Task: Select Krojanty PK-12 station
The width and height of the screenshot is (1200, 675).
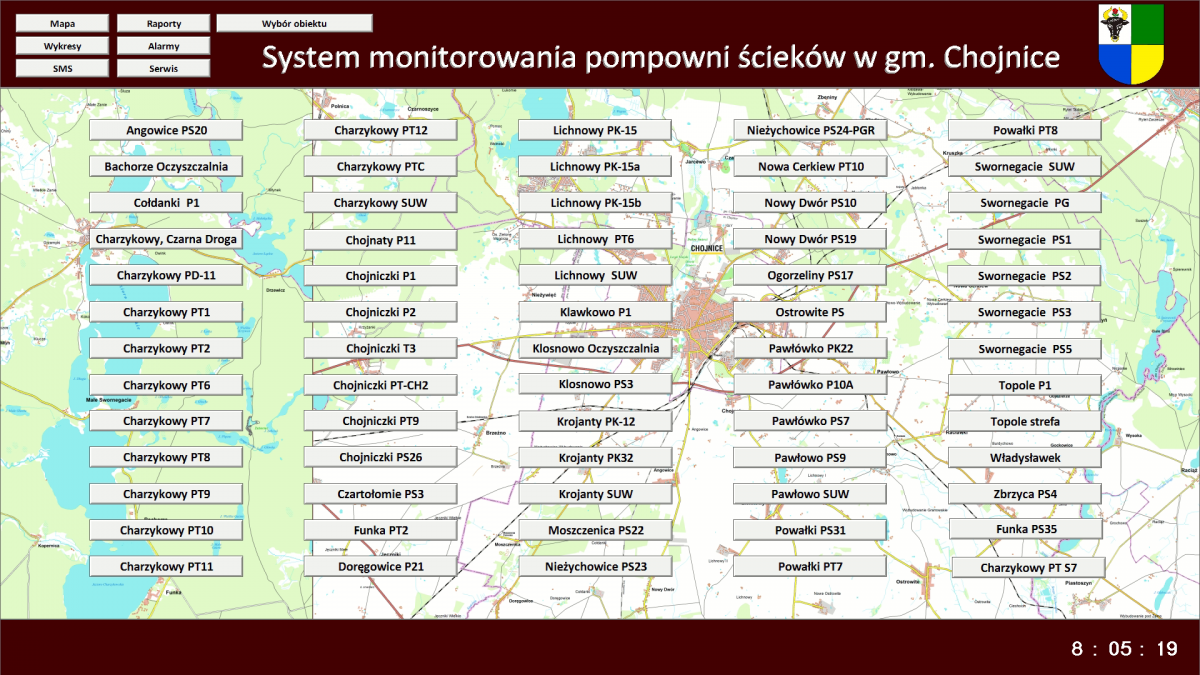Action: [596, 422]
